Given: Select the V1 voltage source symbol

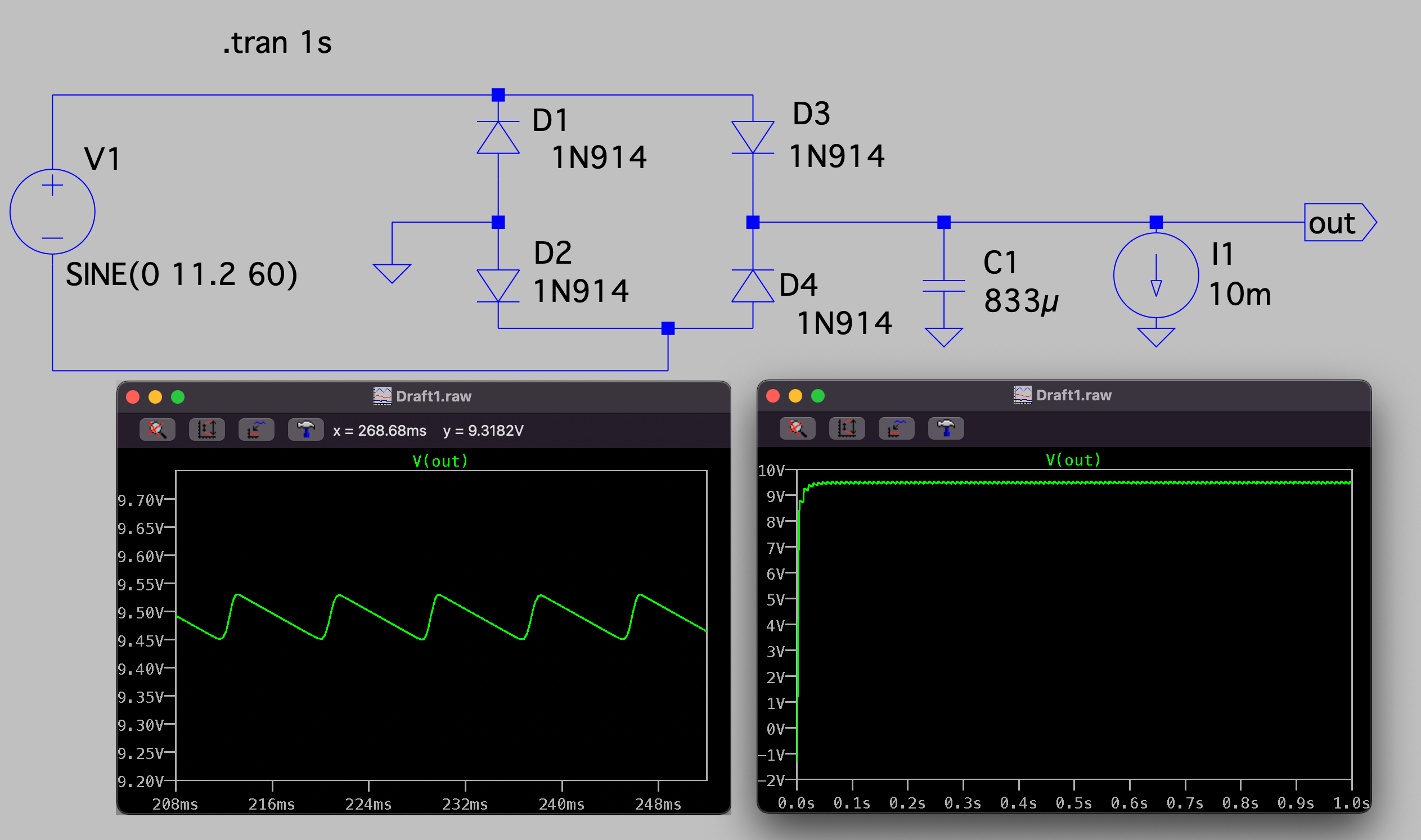Looking at the screenshot, I should [52, 212].
